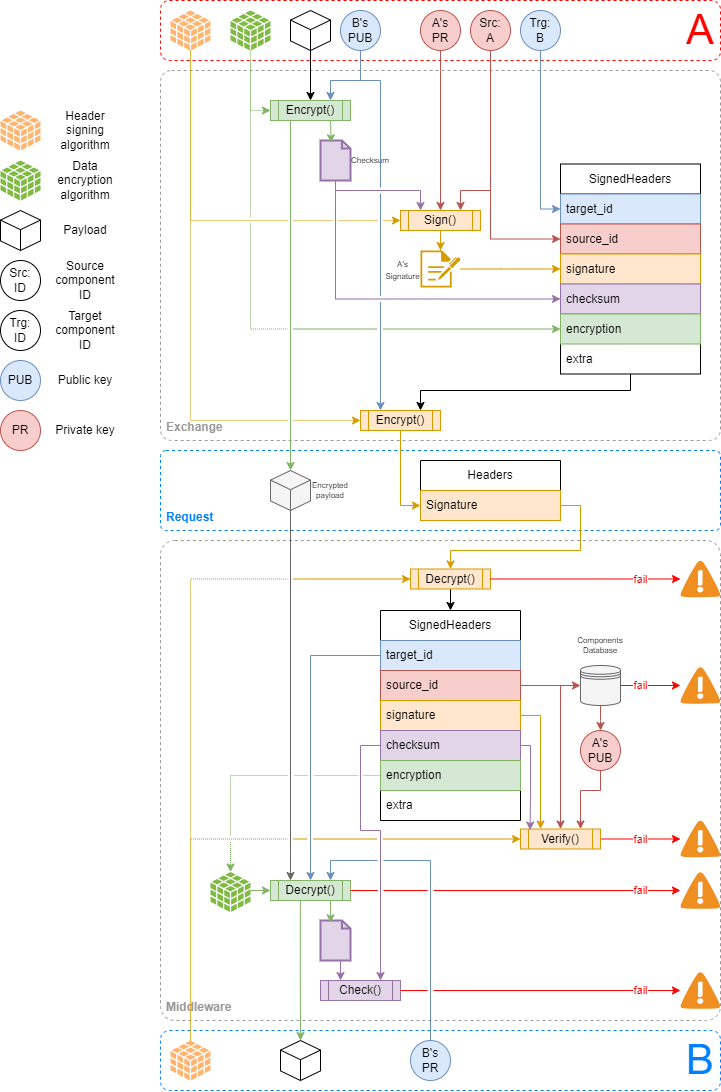Select the Signature row under Headers

click(490, 506)
